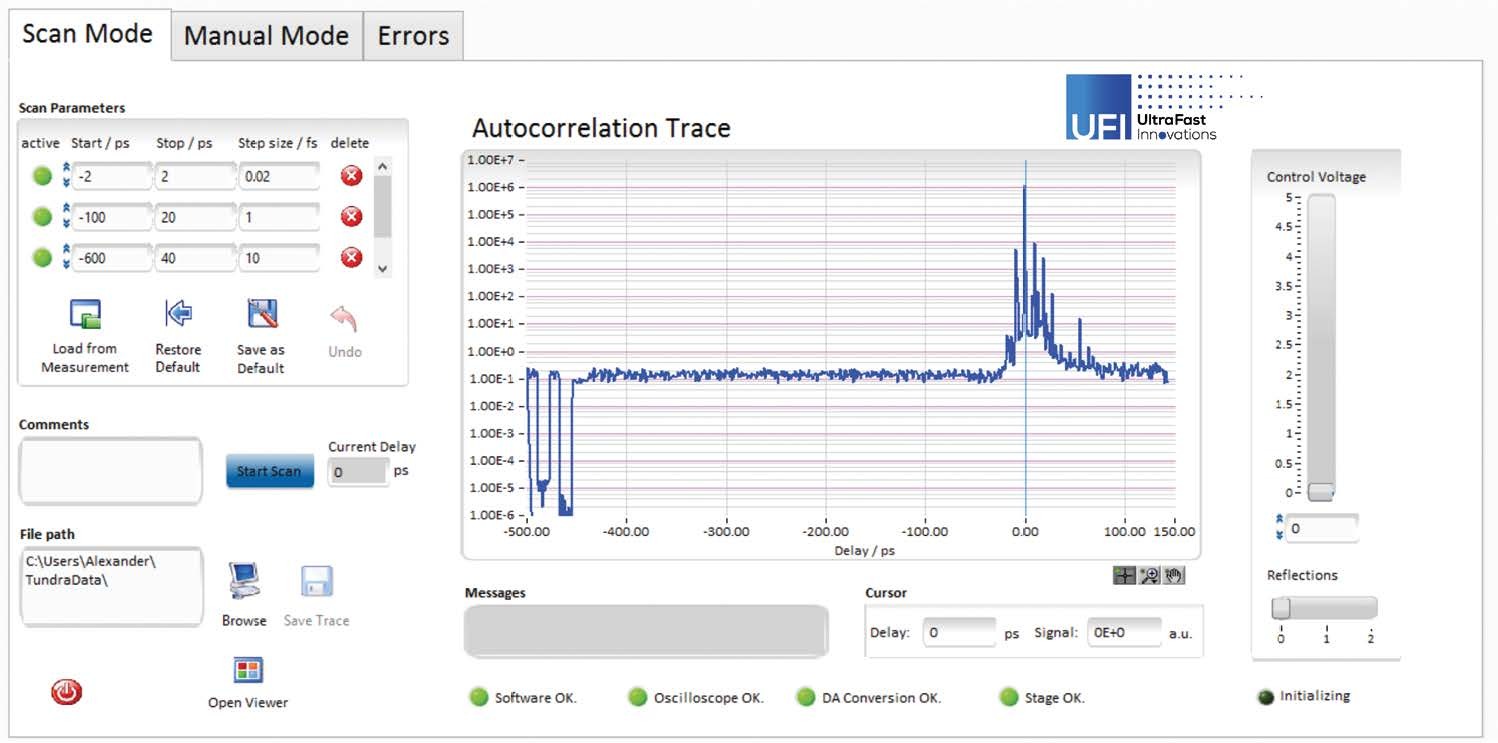The height and width of the screenshot is (743, 1498).
Task: Click the Control Voltage numeric value field
Action: click(1323, 528)
